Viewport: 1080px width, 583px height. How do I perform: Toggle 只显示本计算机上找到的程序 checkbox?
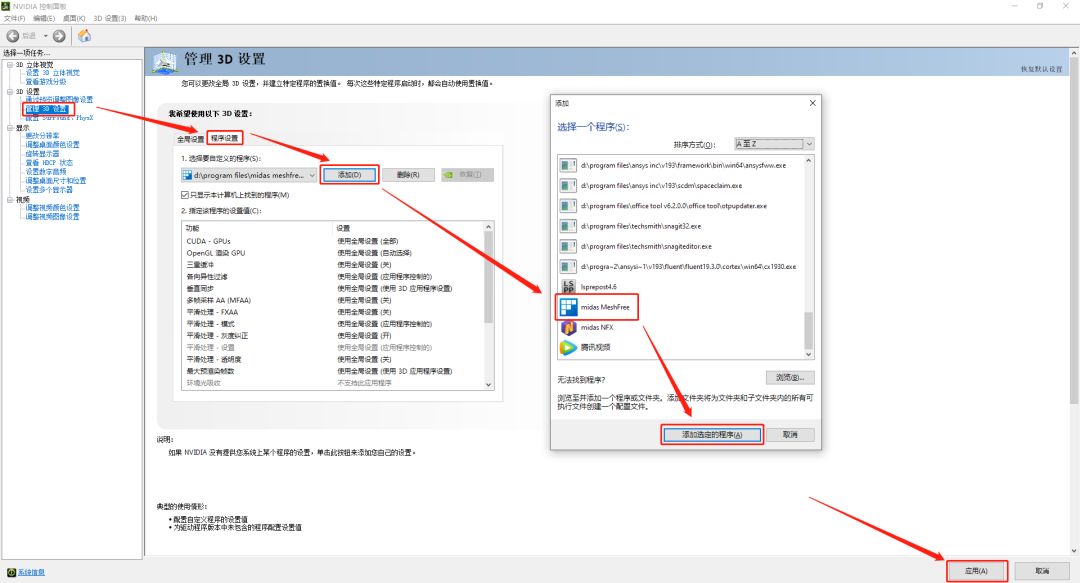click(x=185, y=195)
